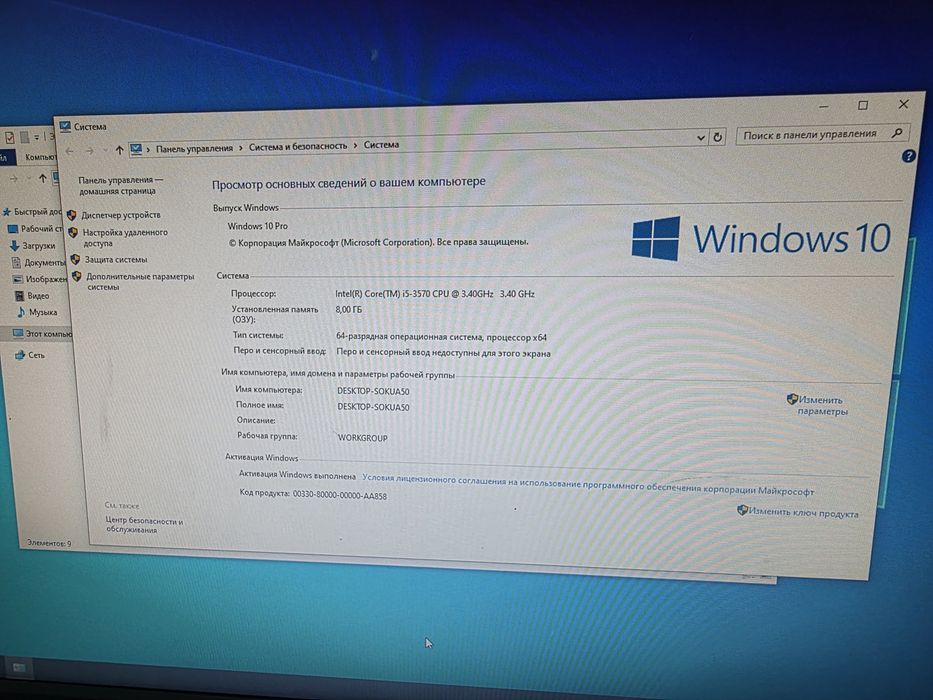Maximize the Система window
This screenshot has height=700, width=933.
coord(863,105)
